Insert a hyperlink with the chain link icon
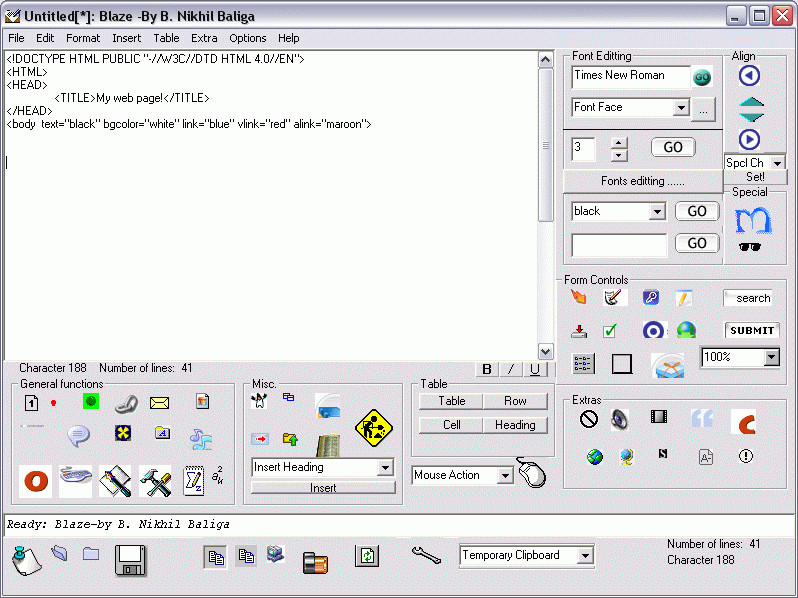The height and width of the screenshot is (598, 798). pos(126,404)
